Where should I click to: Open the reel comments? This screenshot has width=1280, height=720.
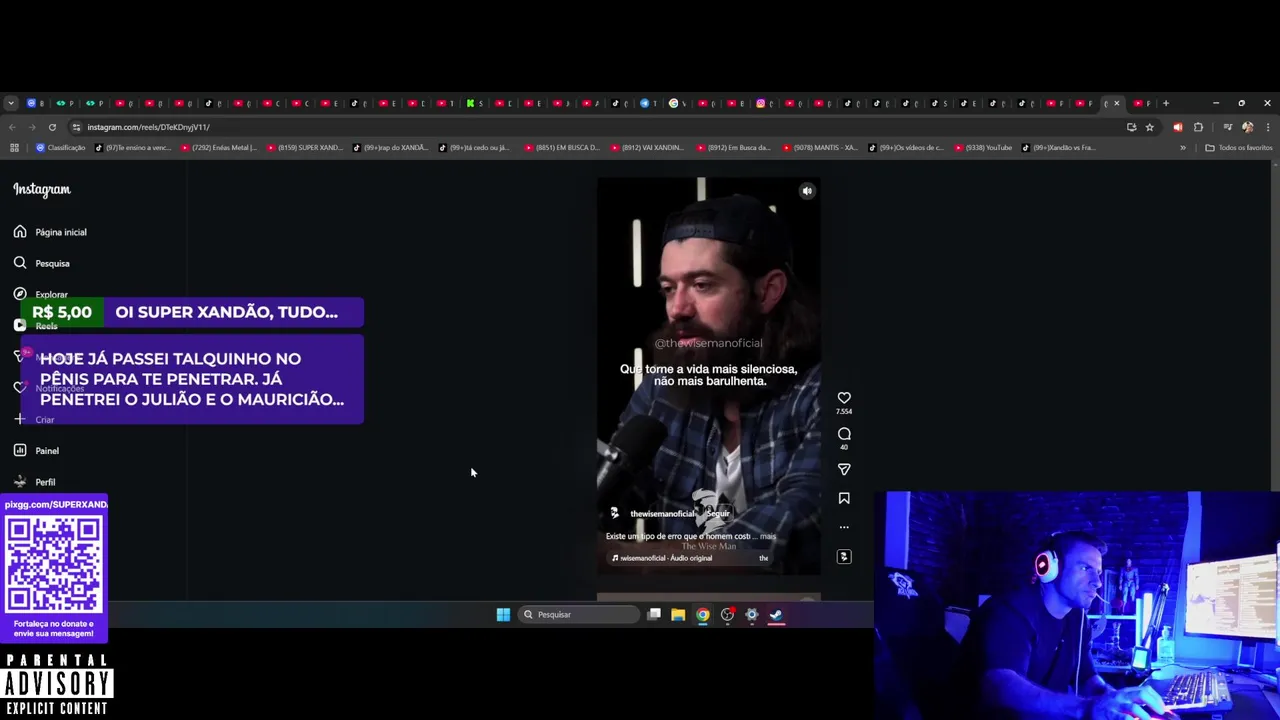coord(844,434)
